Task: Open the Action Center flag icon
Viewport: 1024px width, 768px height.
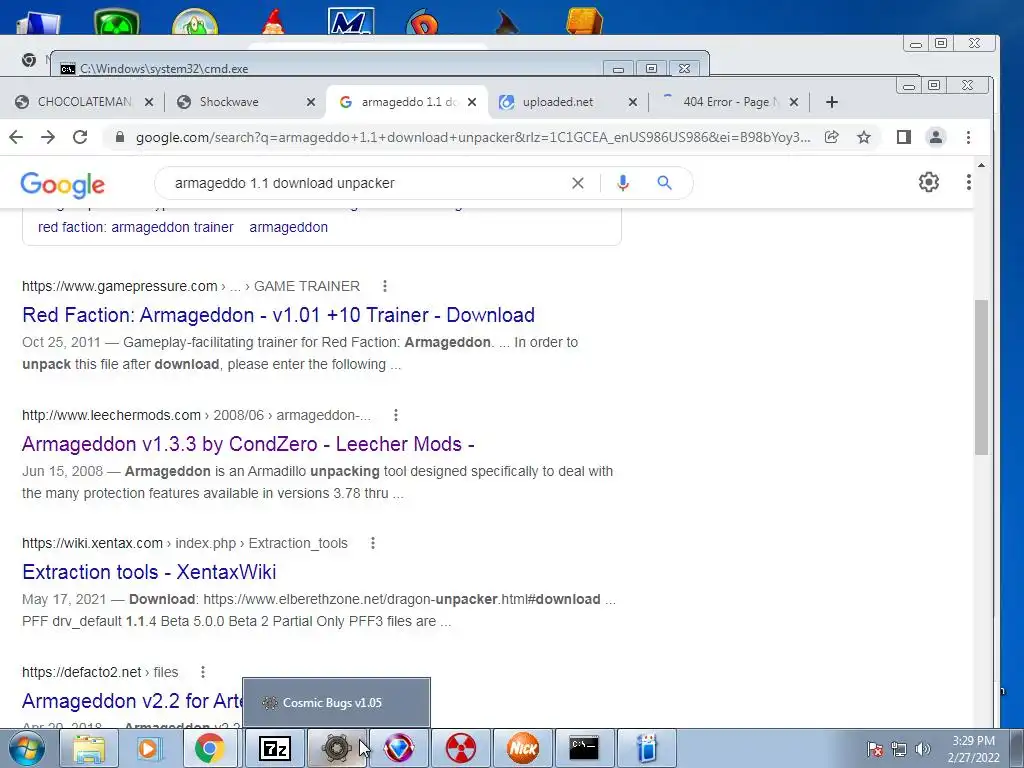Action: 875,749
